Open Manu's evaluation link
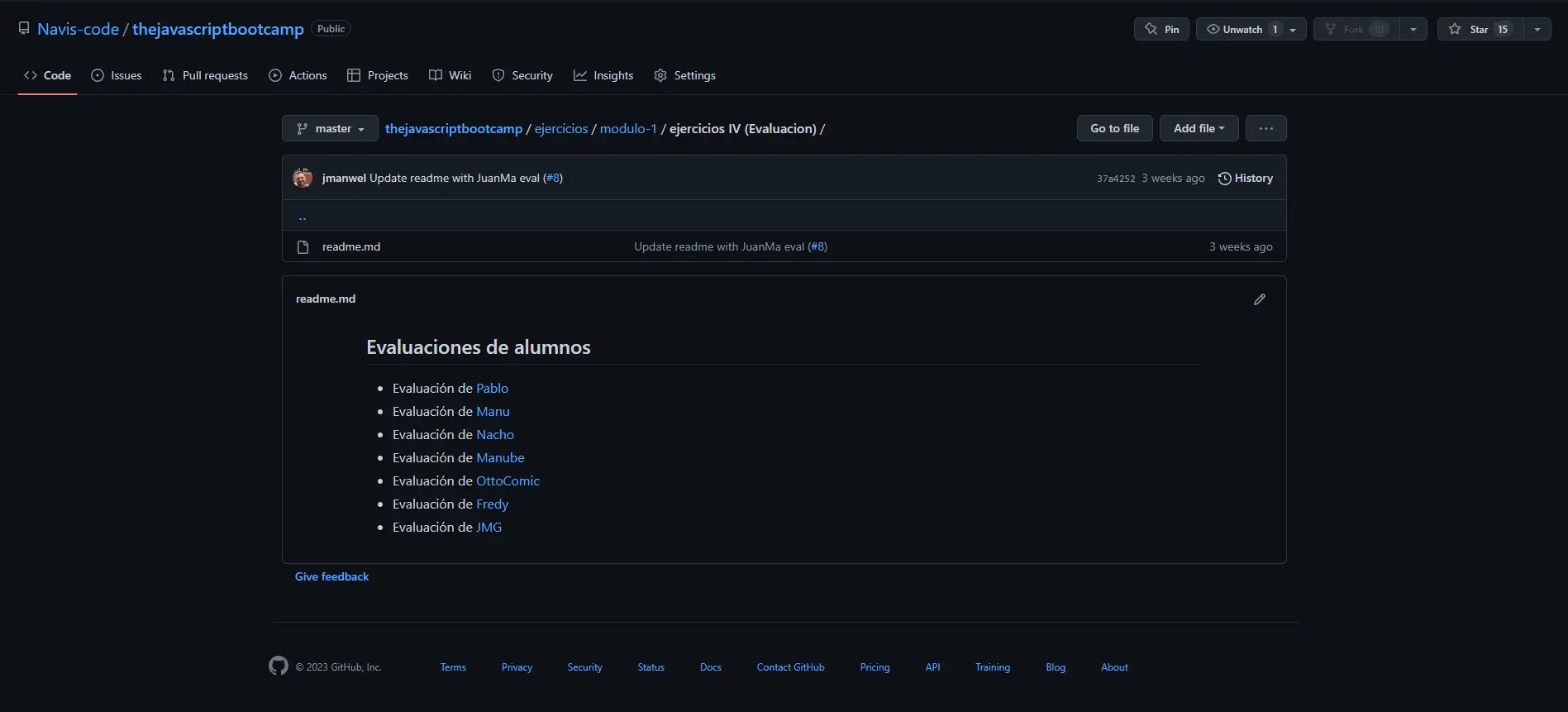 [x=493, y=411]
